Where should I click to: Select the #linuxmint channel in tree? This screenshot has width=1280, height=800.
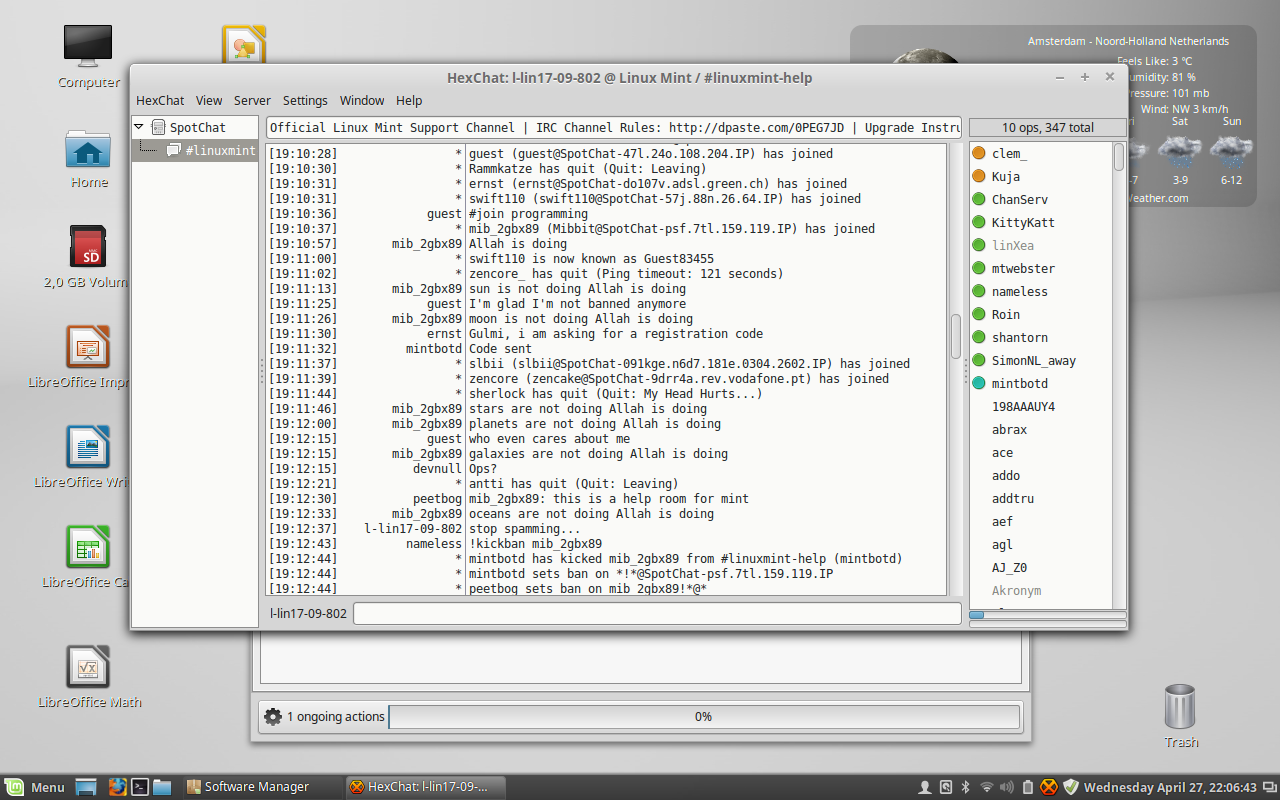pyautogui.click(x=219, y=150)
